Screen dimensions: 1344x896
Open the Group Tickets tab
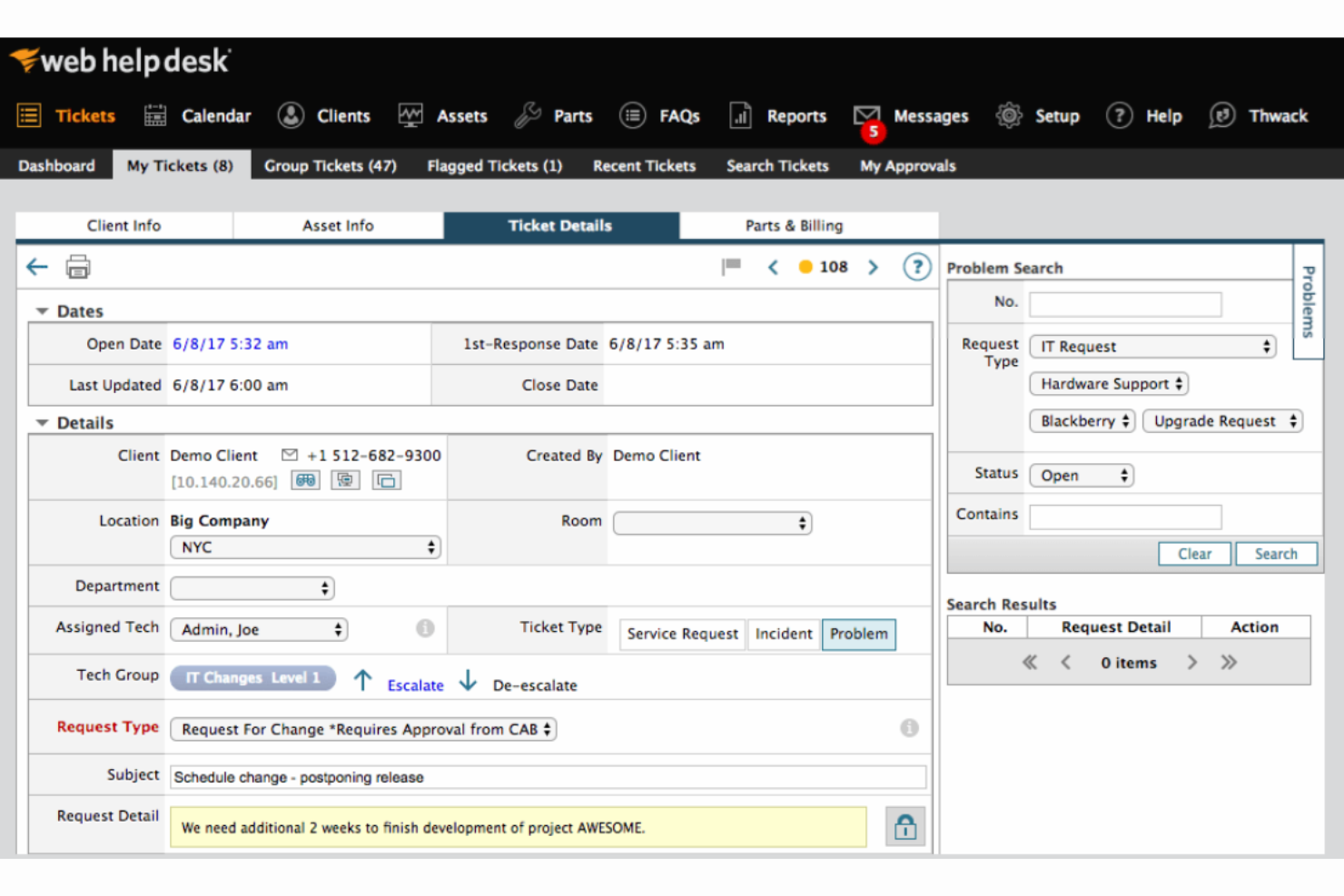click(331, 165)
